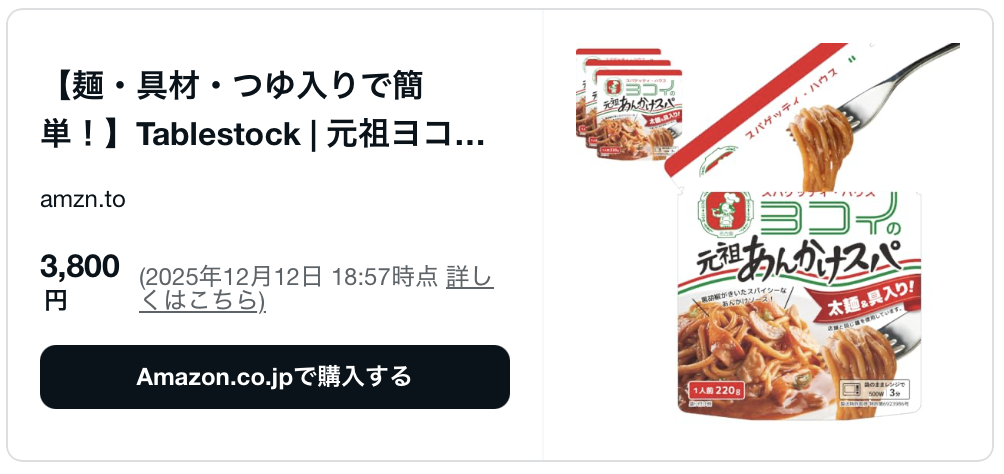This screenshot has height=474, width=1004.
Task: Select the 3,800 price figure
Action: tap(80, 266)
